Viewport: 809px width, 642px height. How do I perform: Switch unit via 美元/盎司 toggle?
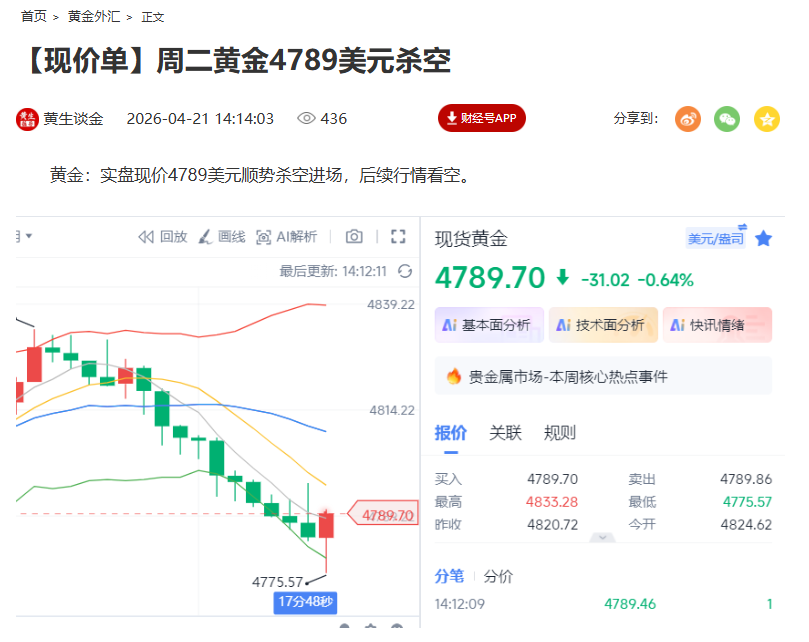tap(716, 237)
